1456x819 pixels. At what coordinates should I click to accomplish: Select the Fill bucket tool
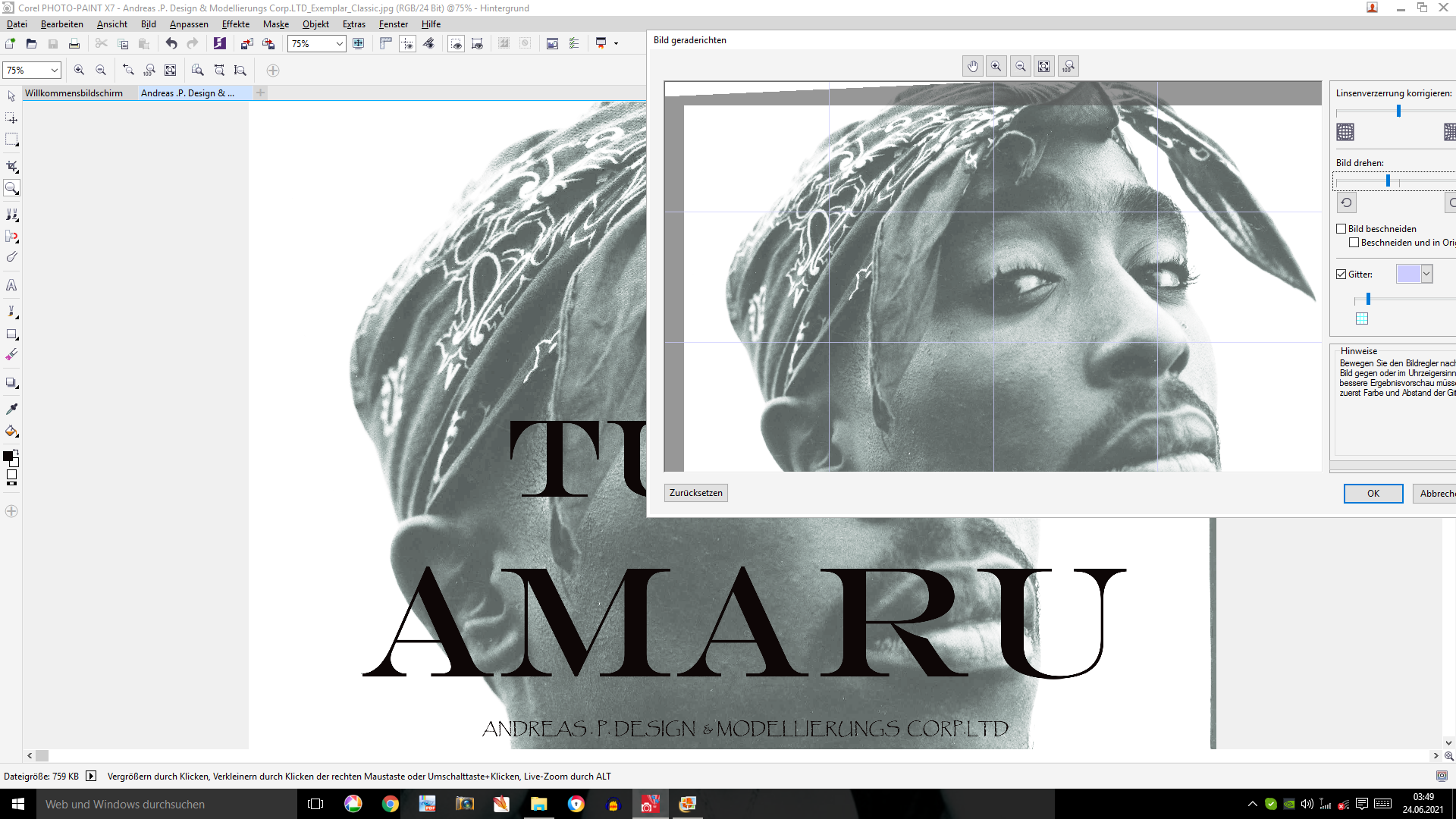(11, 431)
